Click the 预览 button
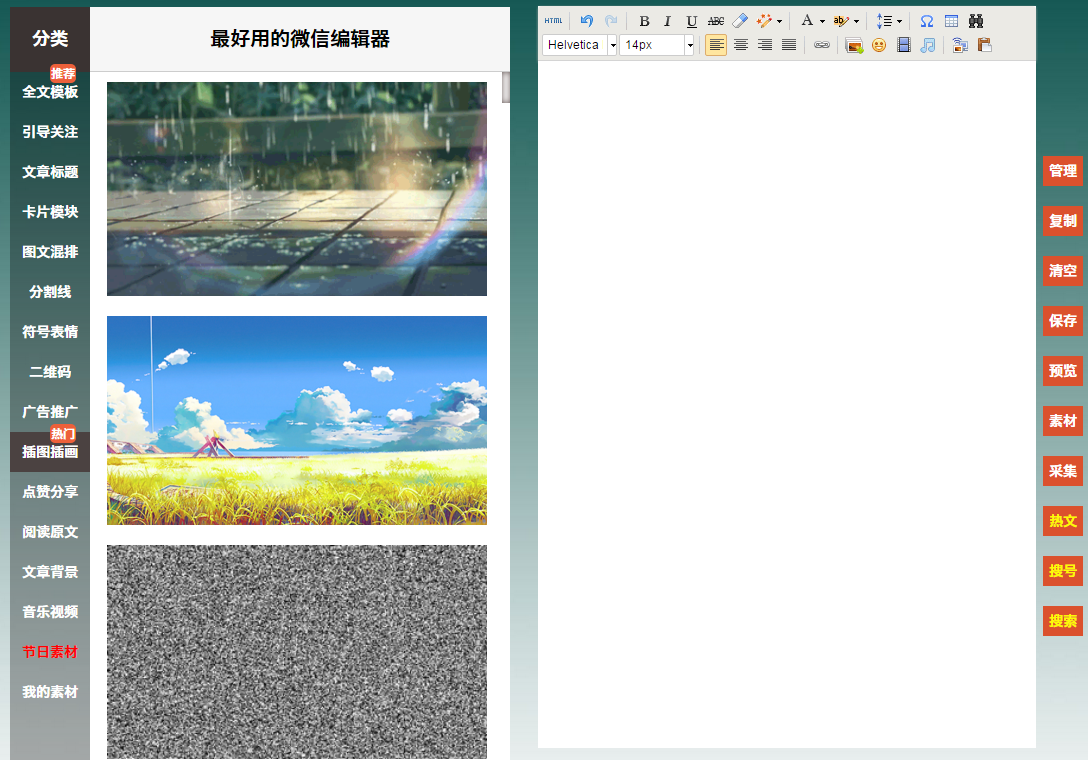Image resolution: width=1088 pixels, height=760 pixels. point(1062,371)
